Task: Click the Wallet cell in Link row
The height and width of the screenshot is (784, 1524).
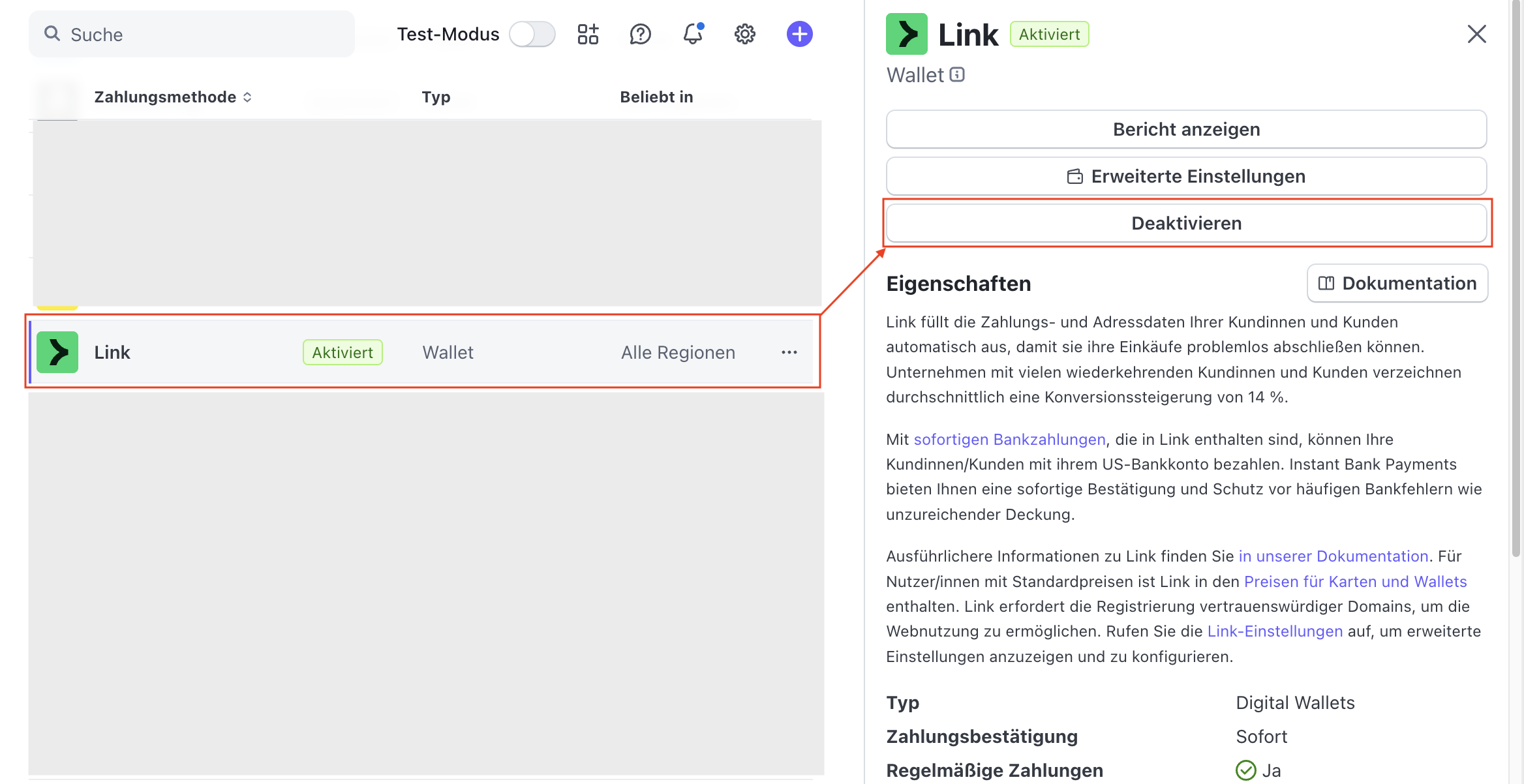Action: coord(448,352)
